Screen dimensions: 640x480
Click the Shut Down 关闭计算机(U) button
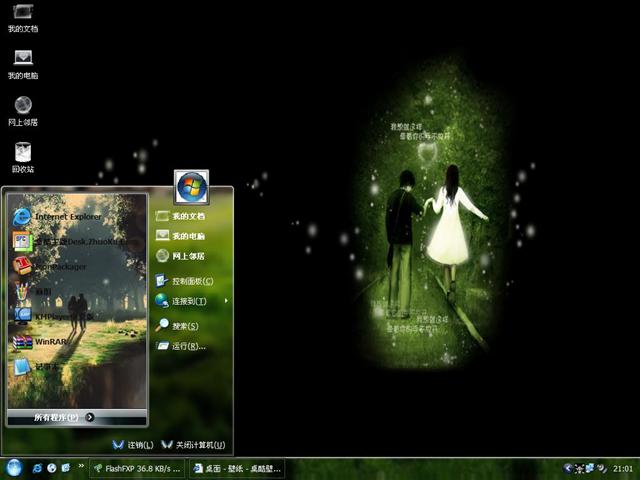[x=193, y=444]
